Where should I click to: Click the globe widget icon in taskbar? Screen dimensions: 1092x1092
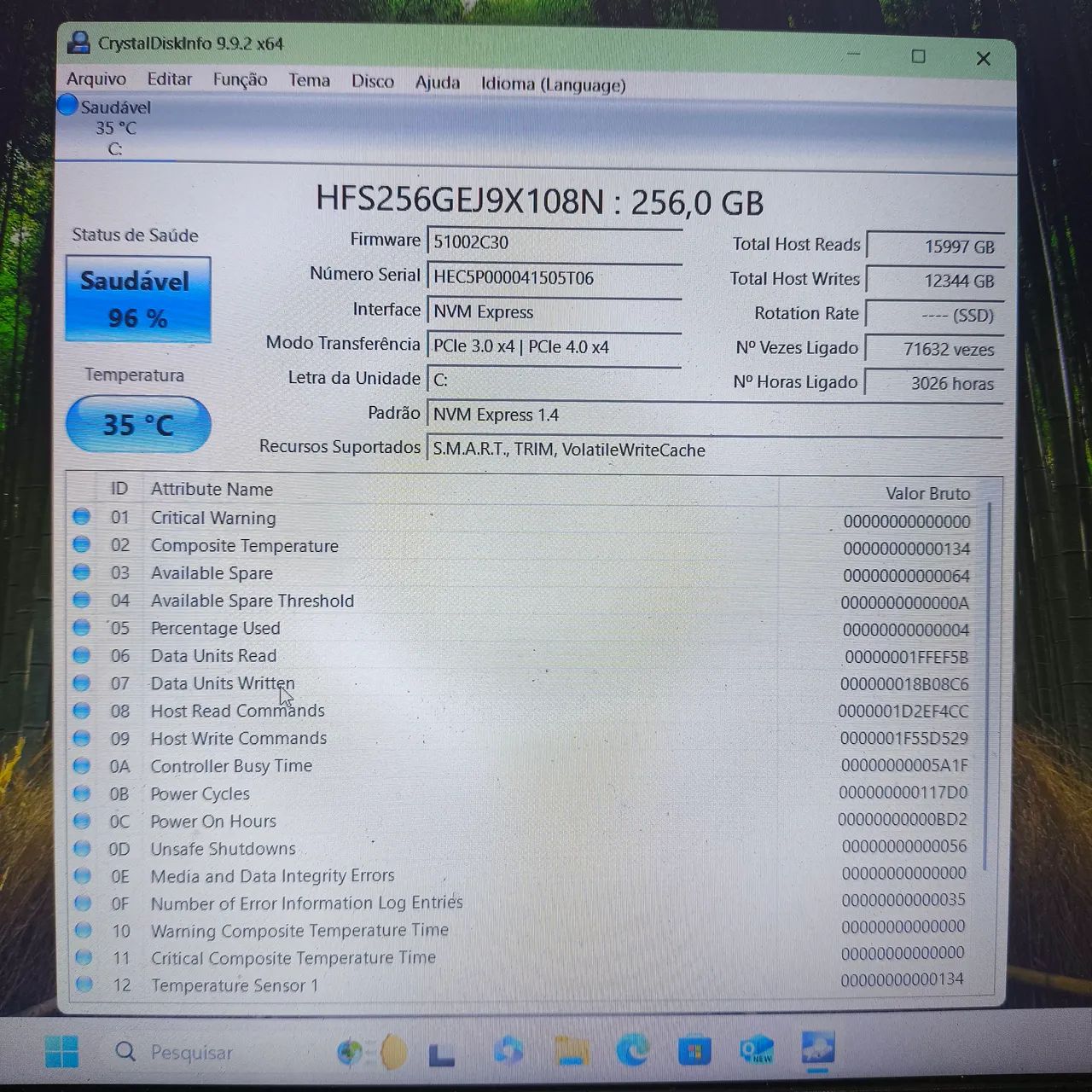coord(350,1054)
